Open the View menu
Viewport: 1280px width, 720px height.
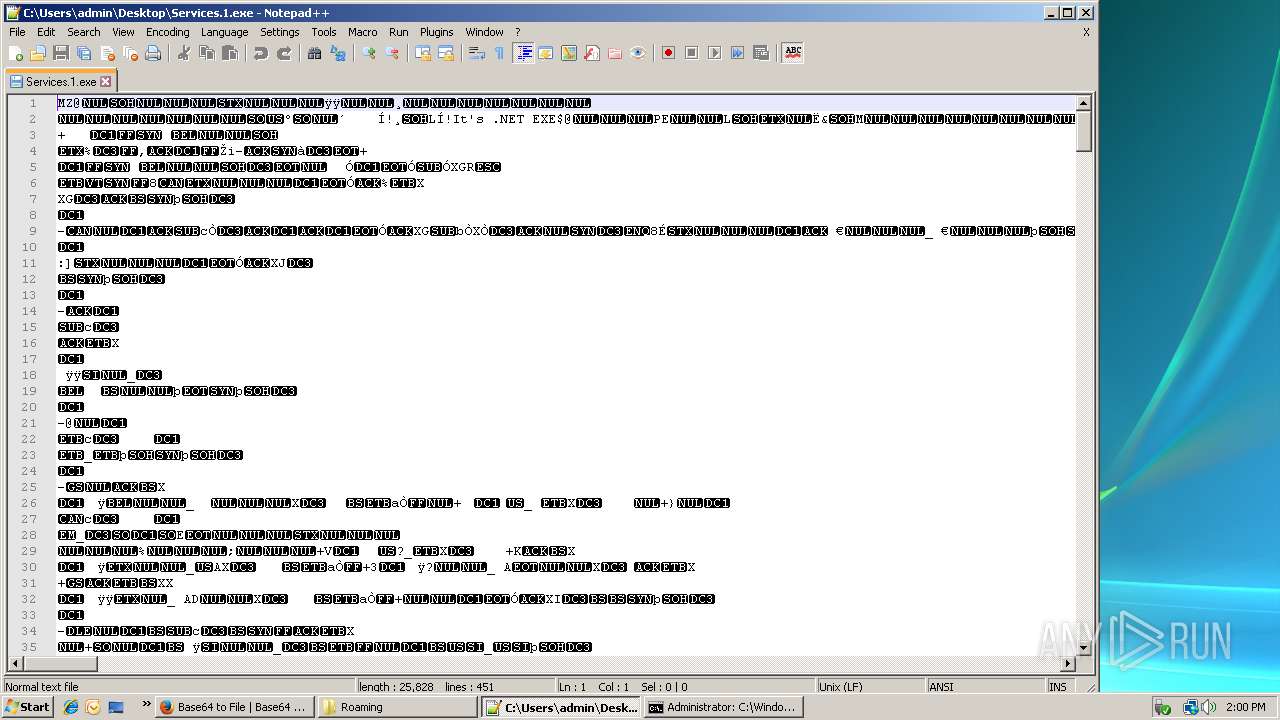click(123, 32)
